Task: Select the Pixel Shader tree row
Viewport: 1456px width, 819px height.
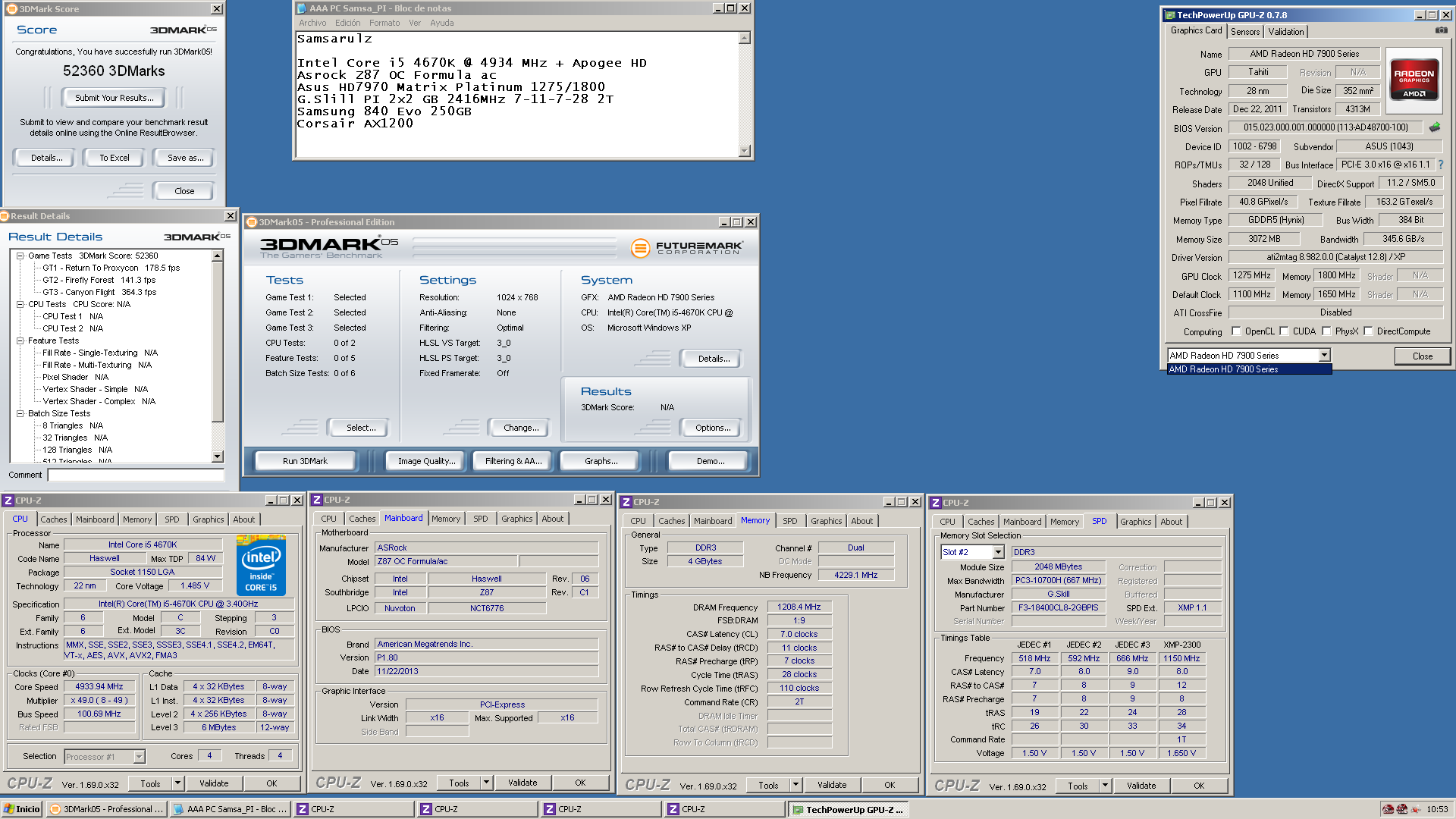Action: [75, 377]
